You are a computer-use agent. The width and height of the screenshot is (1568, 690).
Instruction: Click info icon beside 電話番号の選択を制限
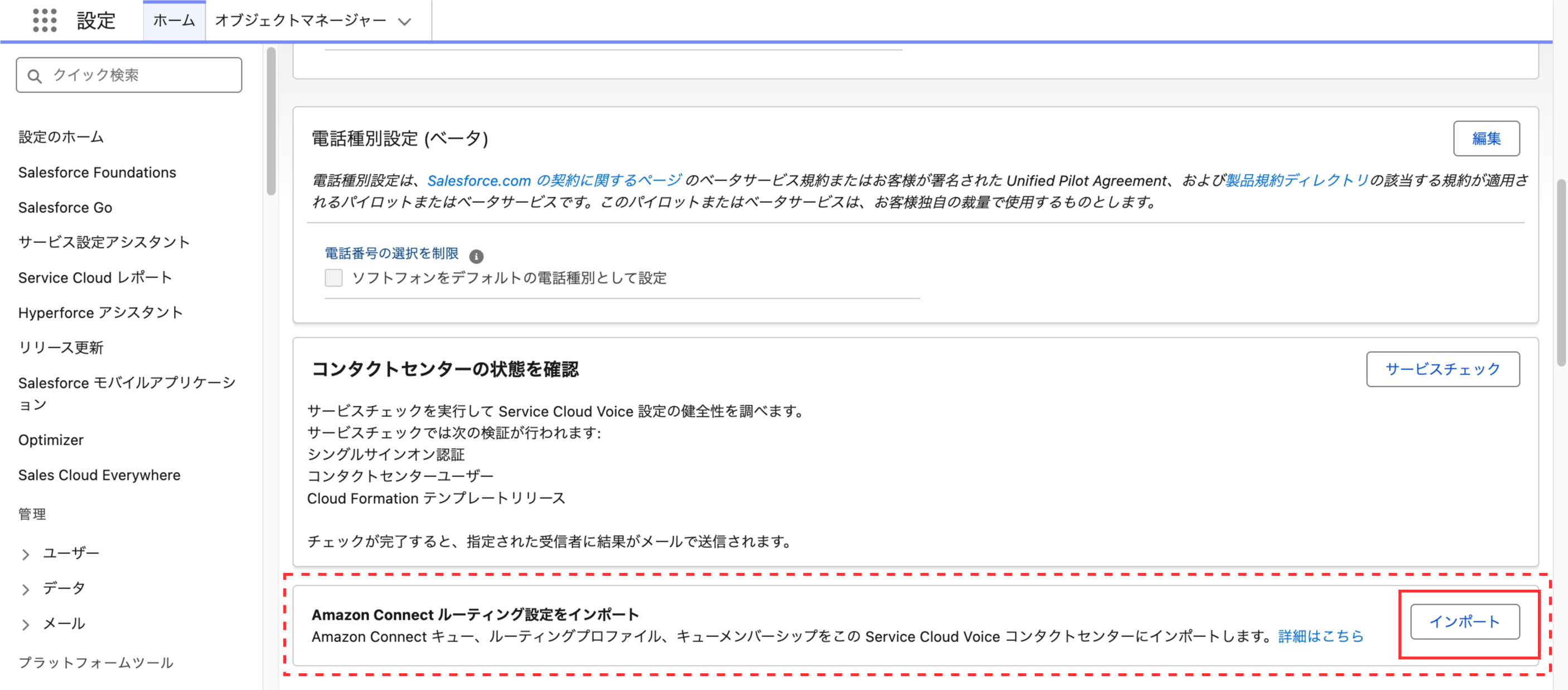[477, 256]
